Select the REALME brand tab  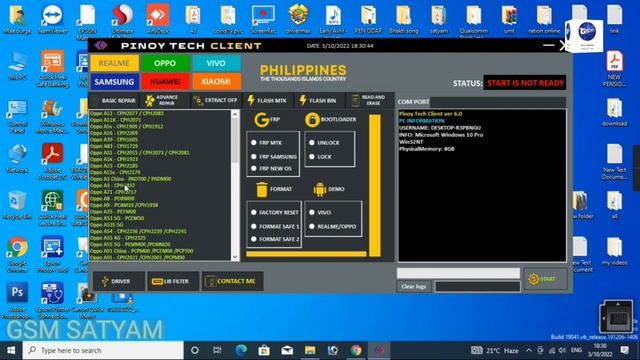(114, 63)
